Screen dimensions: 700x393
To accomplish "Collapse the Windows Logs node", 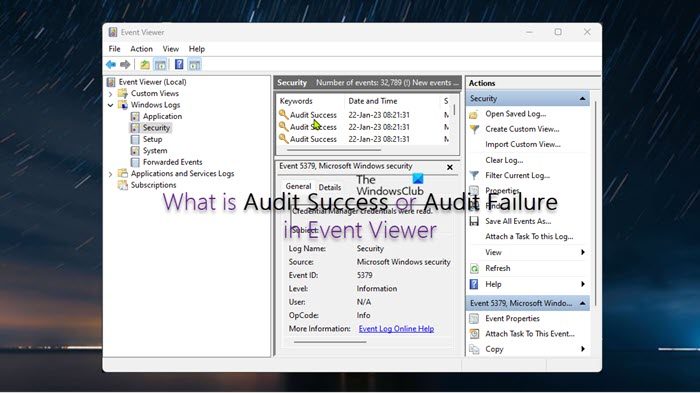I will point(110,105).
